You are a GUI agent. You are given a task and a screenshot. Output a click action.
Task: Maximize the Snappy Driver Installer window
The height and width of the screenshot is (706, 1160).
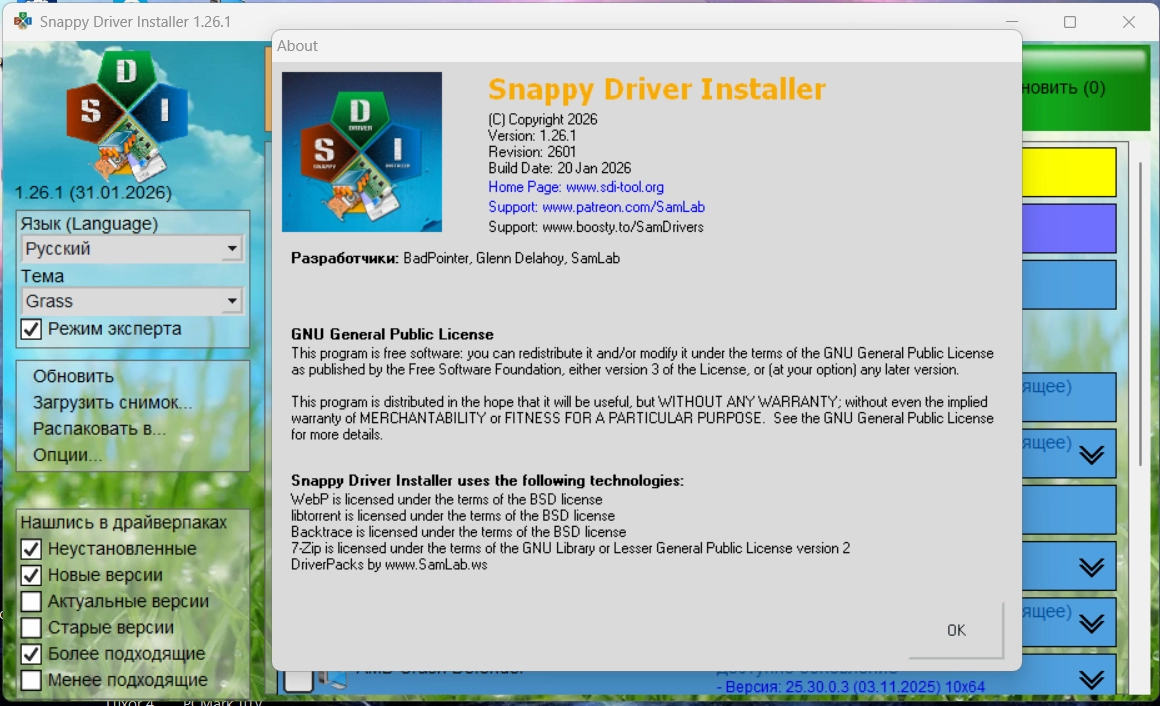(x=1070, y=21)
